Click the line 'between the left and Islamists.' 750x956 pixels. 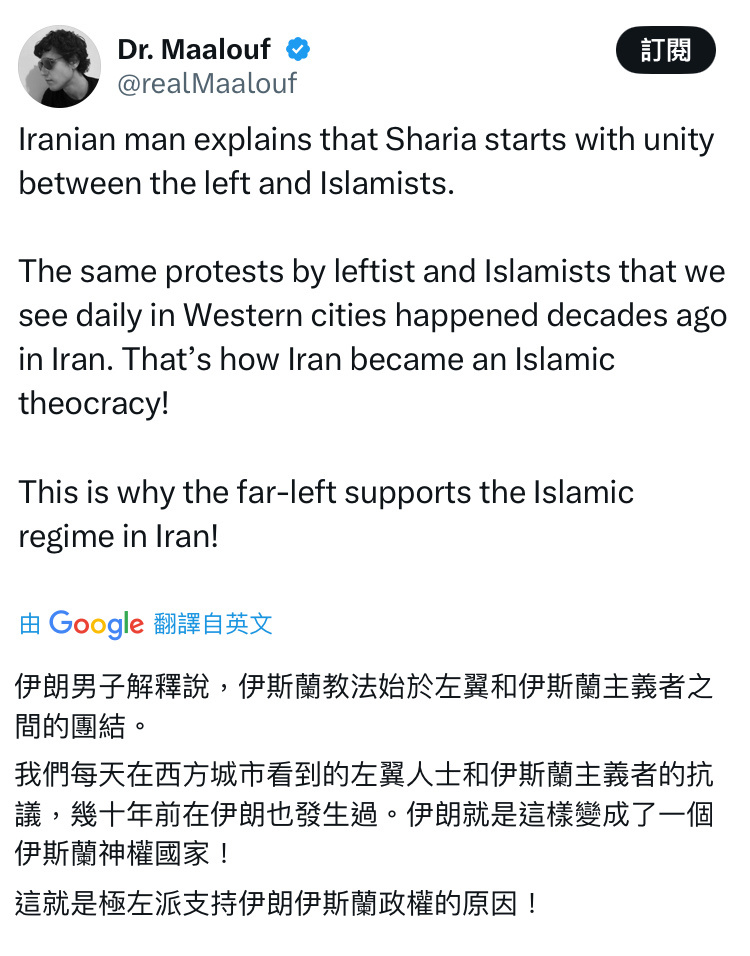pyautogui.click(x=237, y=183)
